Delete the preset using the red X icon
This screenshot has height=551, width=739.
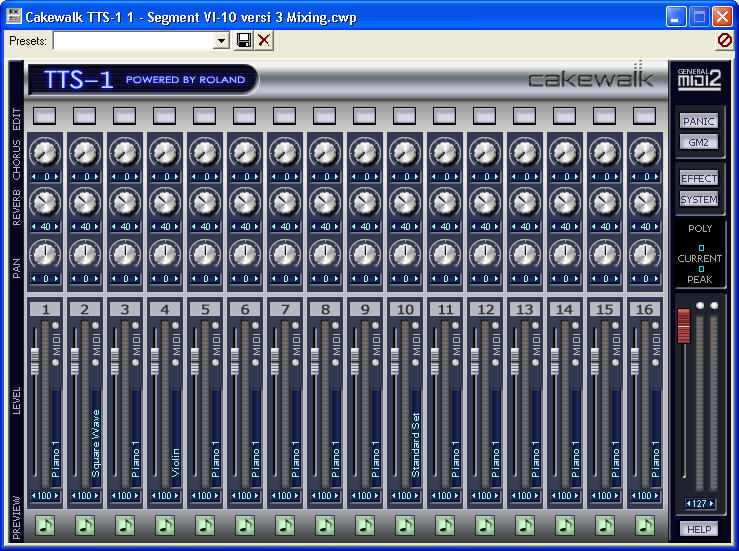264,41
